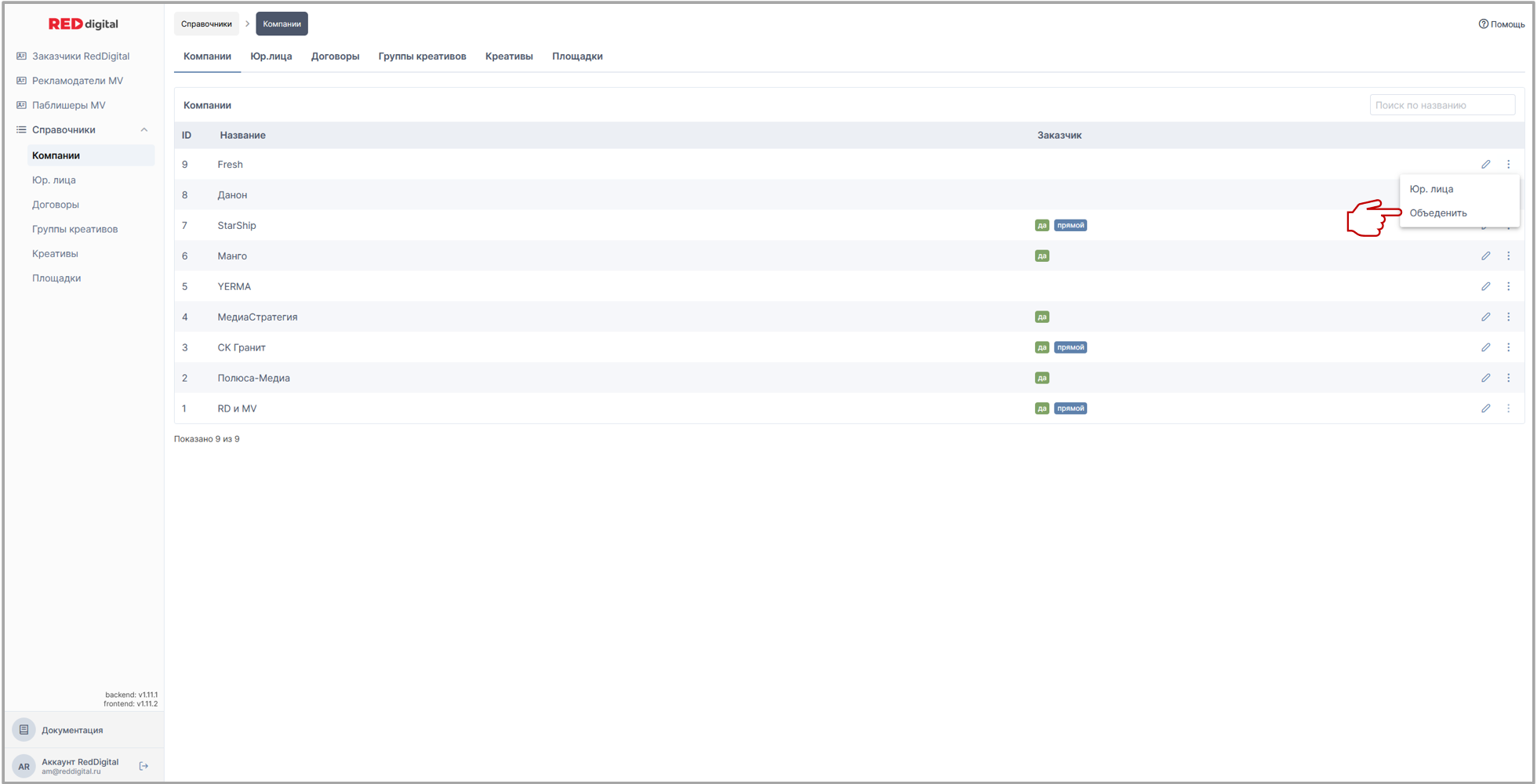The image size is (1537, 784).
Task: Open the three-dot menu for YERMA row
Action: click(1508, 287)
